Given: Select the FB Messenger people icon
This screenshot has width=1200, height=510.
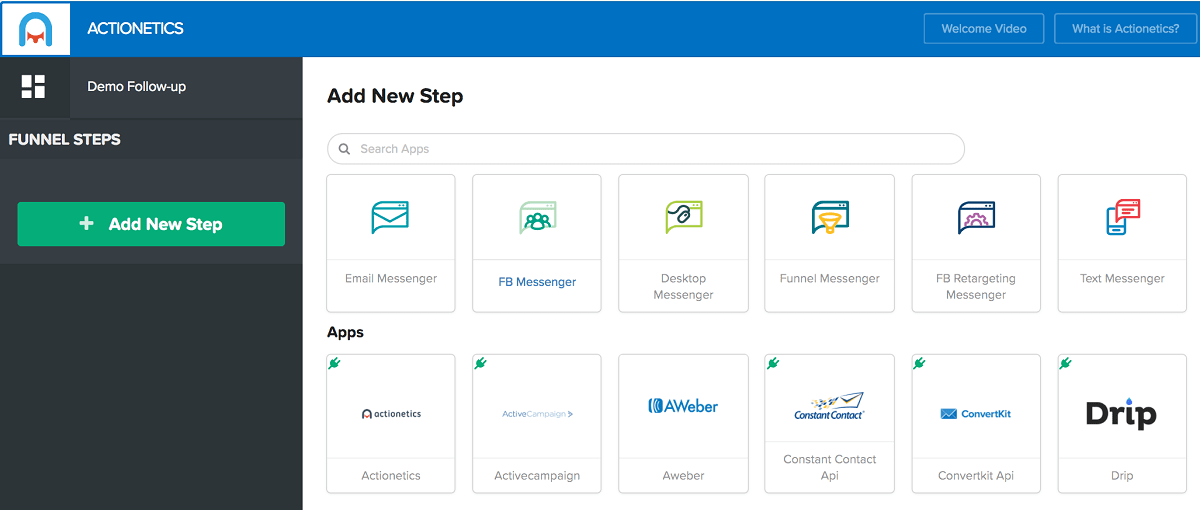Looking at the screenshot, I should point(537,217).
